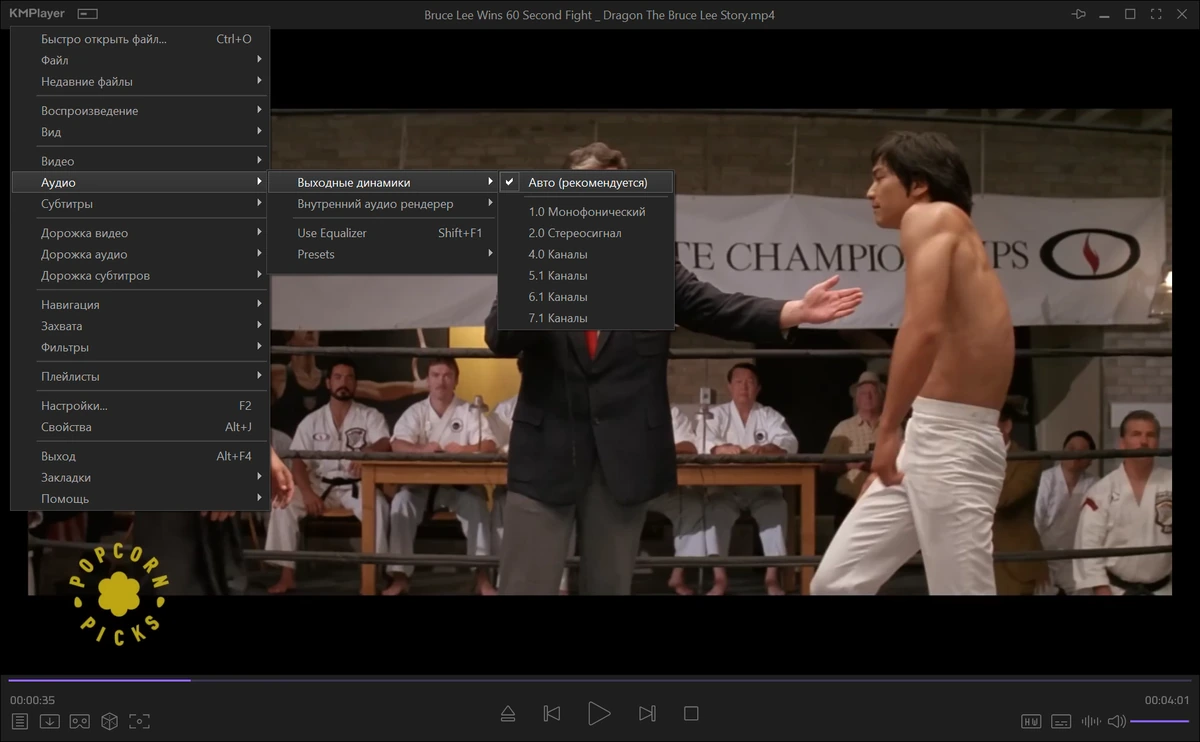Expand Внутренний аудио рендерер submenu
1200x742 pixels.
tap(383, 204)
